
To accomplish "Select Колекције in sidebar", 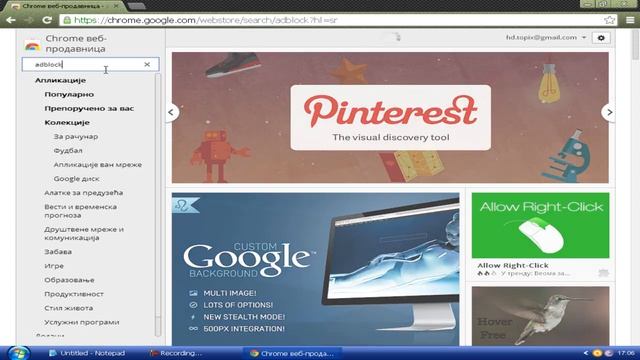I will [x=67, y=122].
